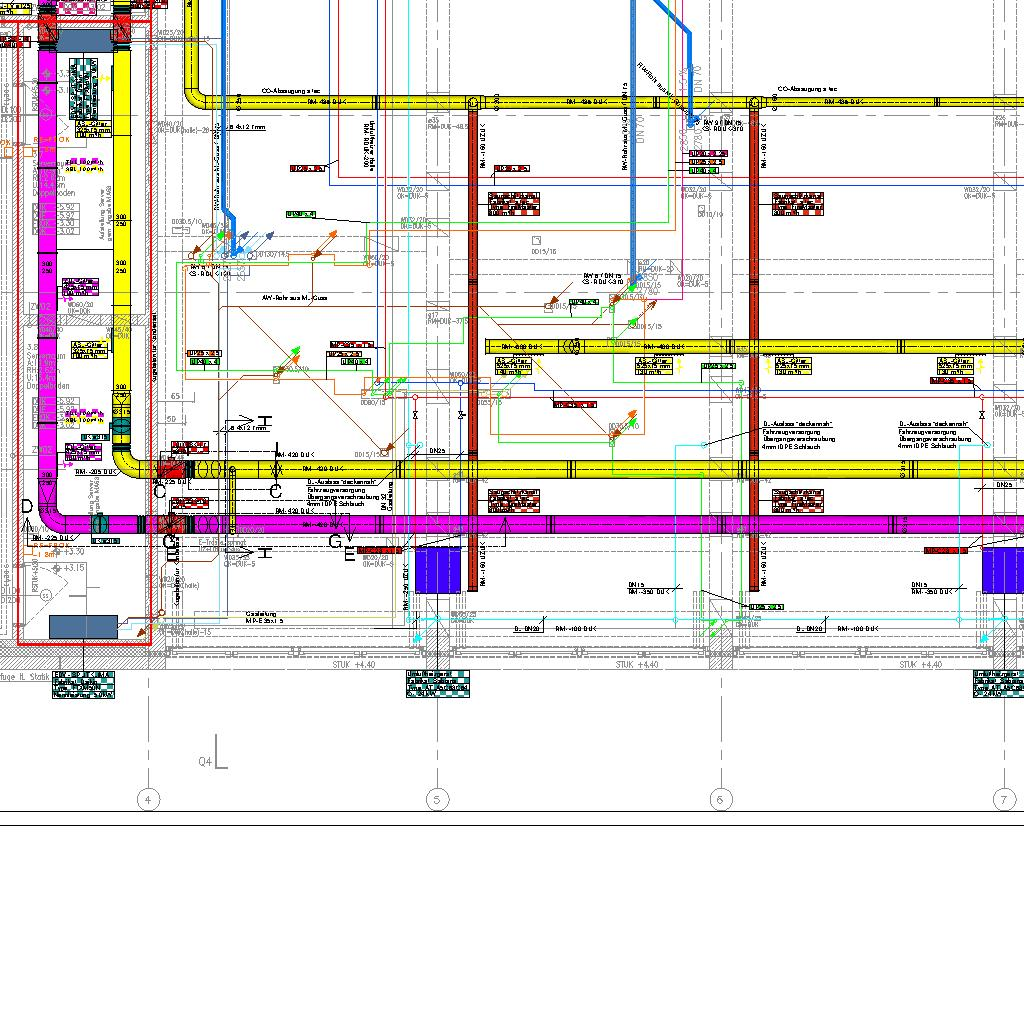The image size is (1024, 1024).
Task: Pick the grid axis bubble numbered 6
Action: coord(720,799)
